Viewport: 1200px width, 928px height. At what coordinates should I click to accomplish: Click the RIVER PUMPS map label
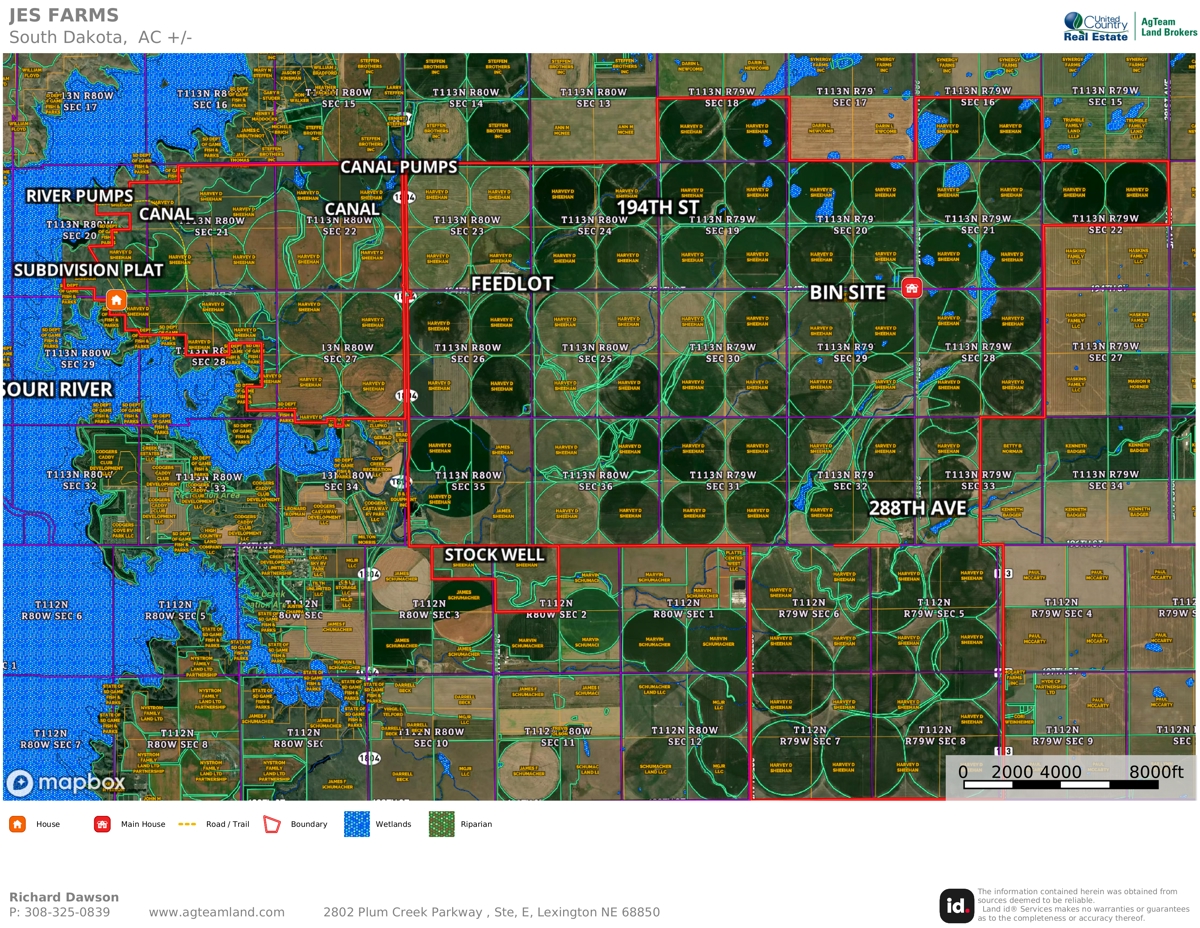(x=79, y=195)
